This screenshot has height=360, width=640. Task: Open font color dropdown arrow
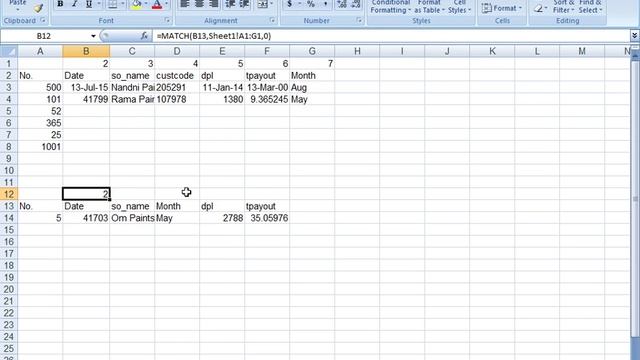(x=166, y=4)
